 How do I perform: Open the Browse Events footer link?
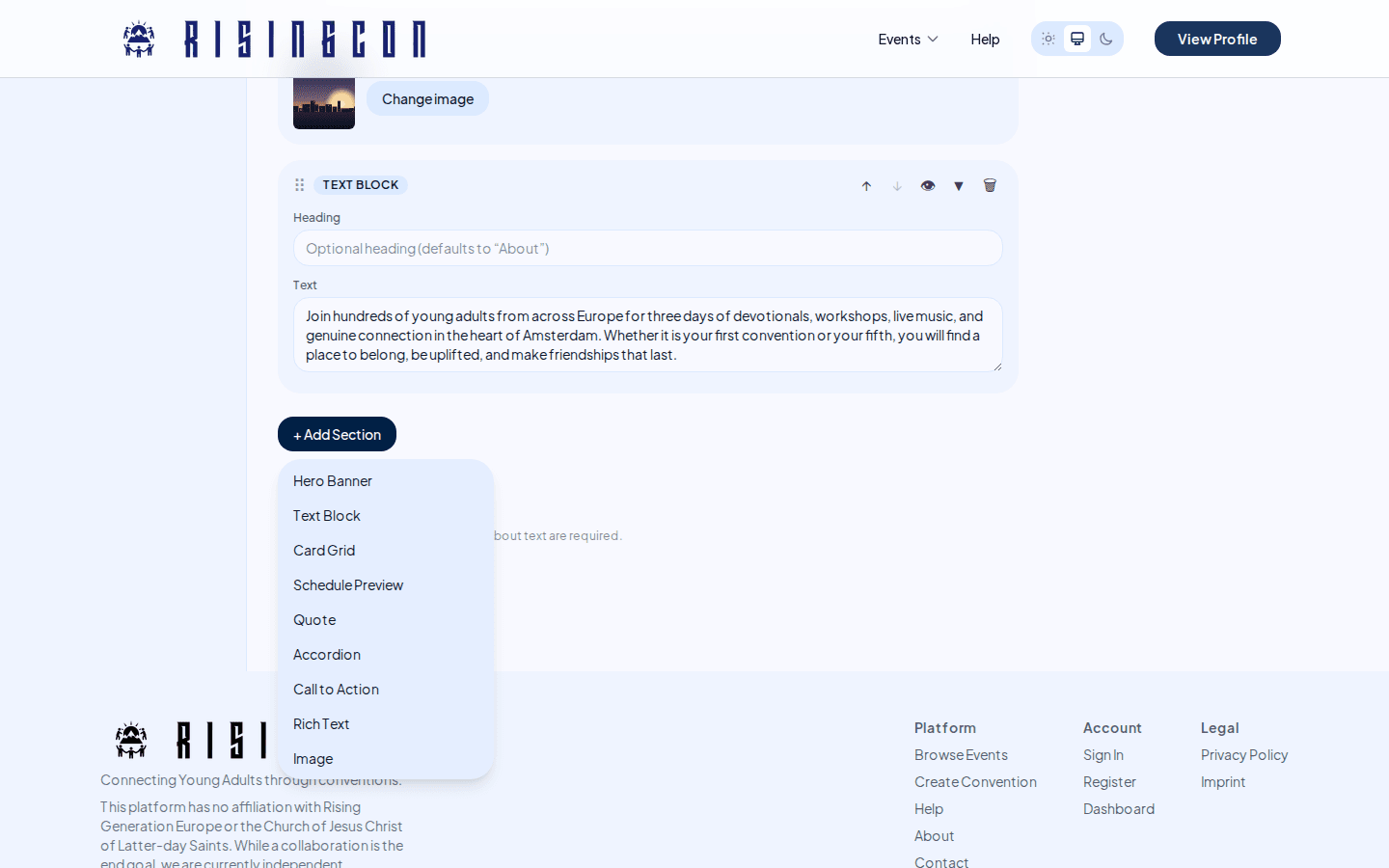click(961, 755)
